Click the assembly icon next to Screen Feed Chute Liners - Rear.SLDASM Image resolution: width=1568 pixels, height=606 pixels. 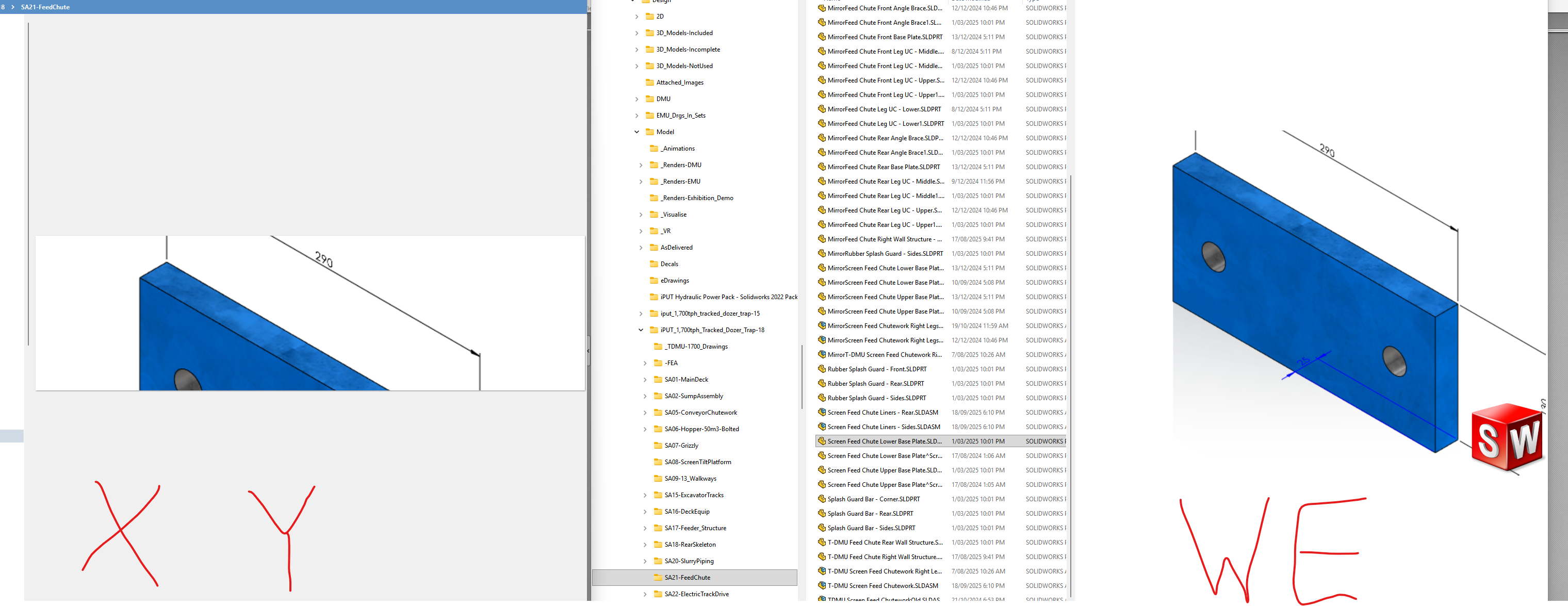822,412
